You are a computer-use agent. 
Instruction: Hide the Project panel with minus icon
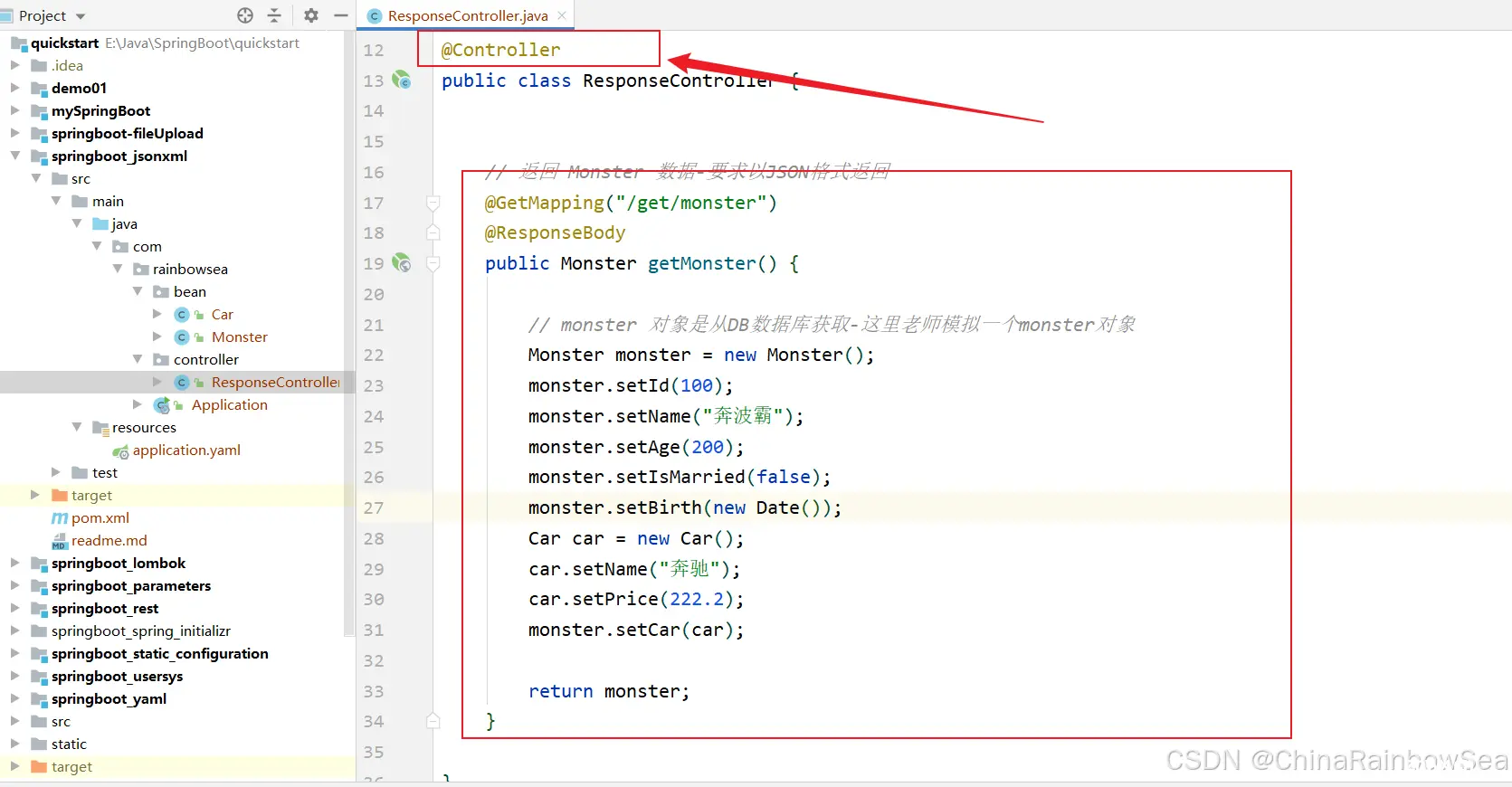tap(341, 15)
